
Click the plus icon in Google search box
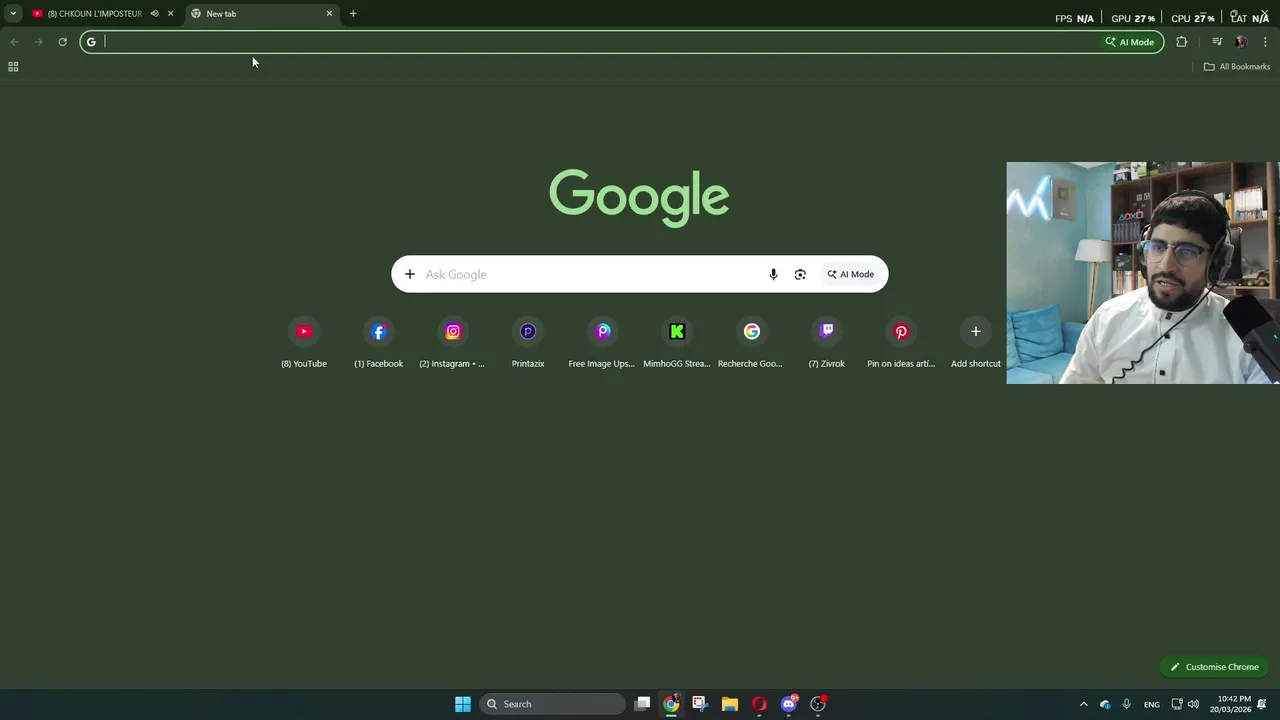point(410,274)
